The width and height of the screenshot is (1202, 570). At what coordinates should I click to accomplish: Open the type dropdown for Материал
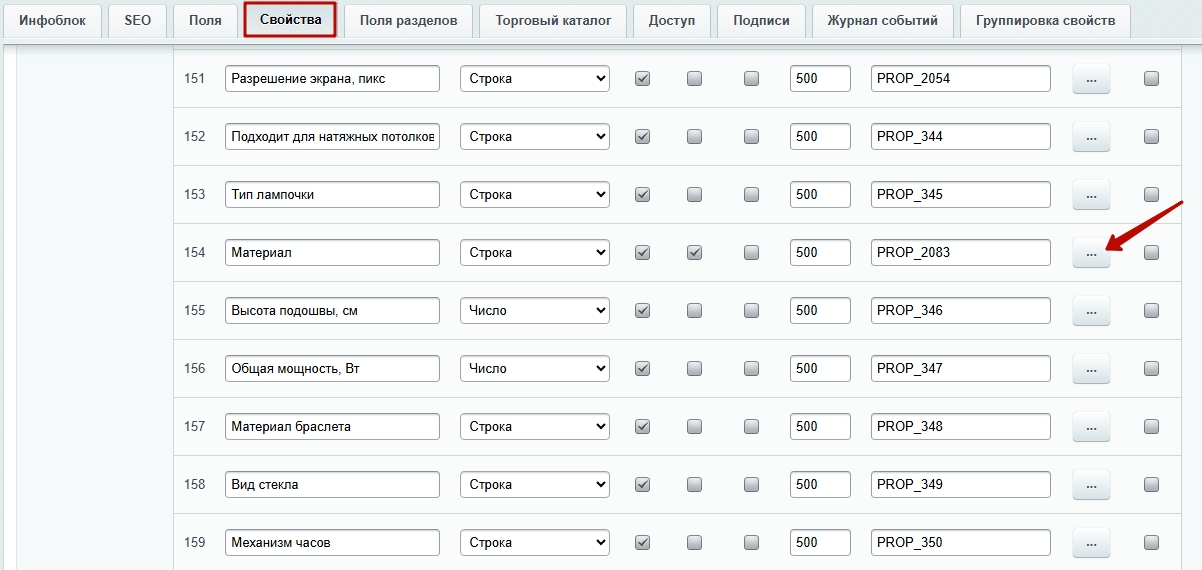click(x=534, y=253)
